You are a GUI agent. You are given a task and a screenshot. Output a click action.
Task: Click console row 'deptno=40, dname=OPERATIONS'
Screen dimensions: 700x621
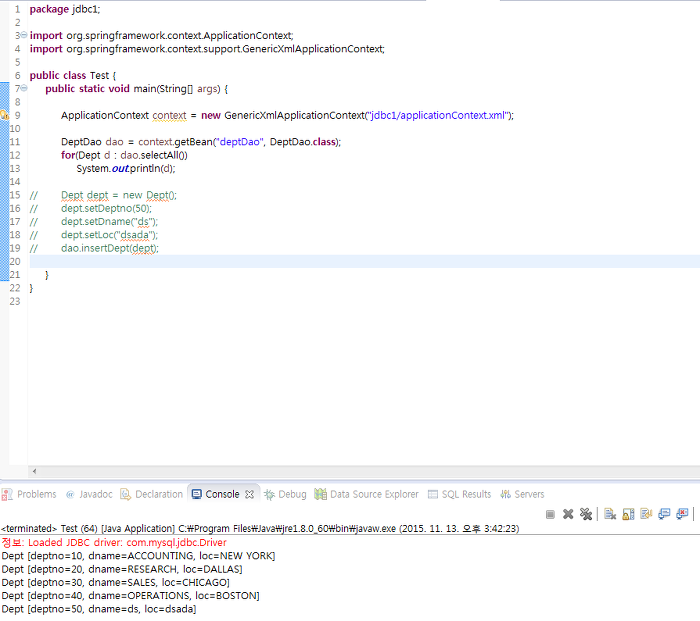[130, 596]
